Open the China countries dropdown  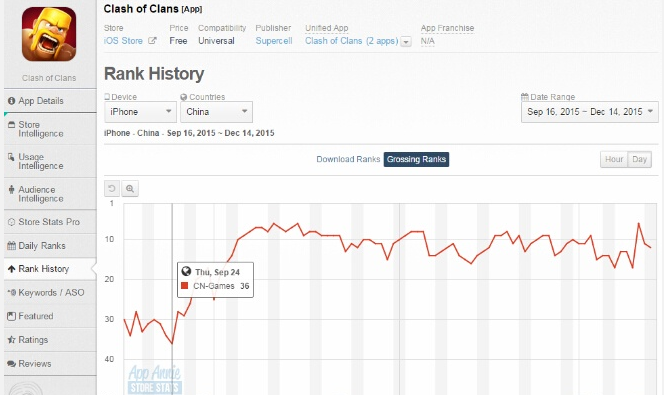coord(216,112)
